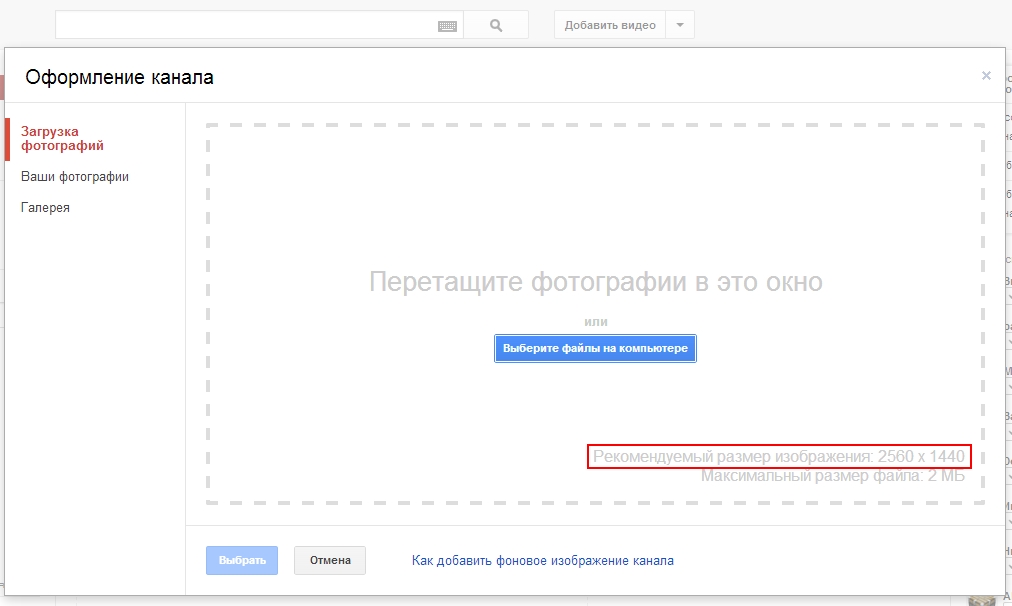Click the Перетащите фотографии в это окно heading

pos(595,282)
